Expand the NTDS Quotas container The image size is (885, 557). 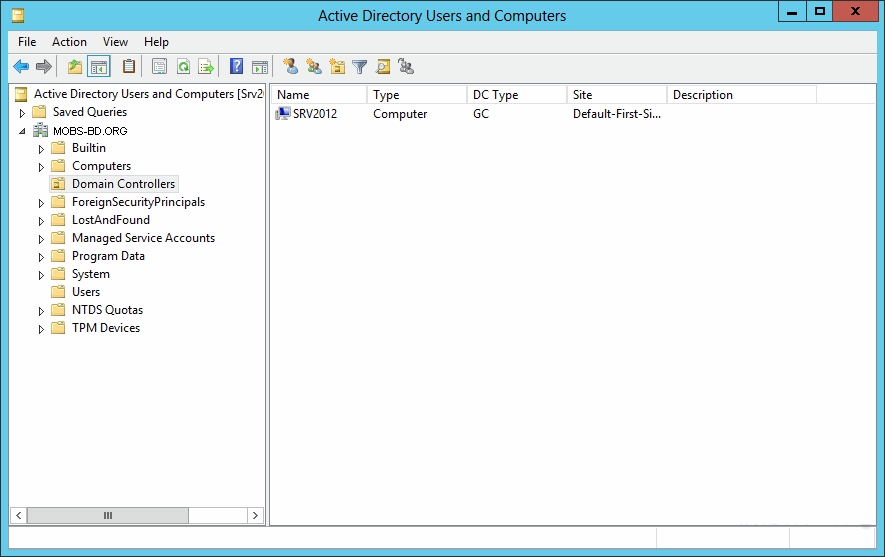pyautogui.click(x=41, y=311)
